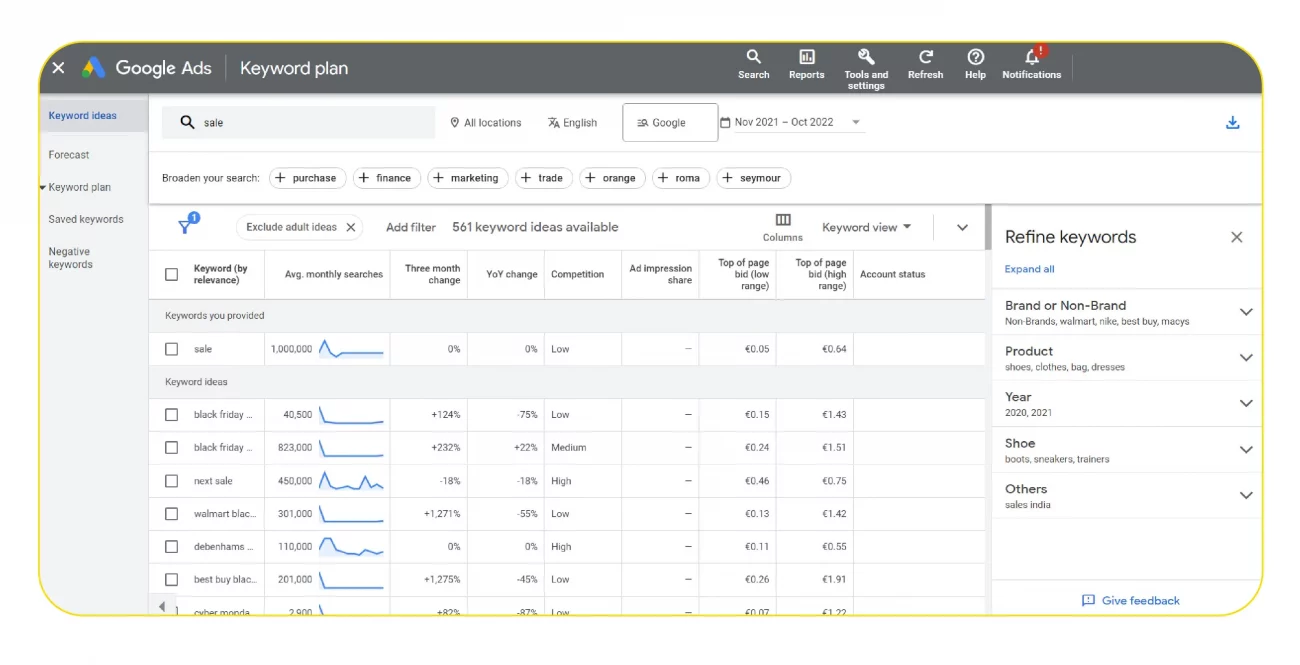Open the Search tool in the top bar
1300x665 pixels.
(x=754, y=64)
